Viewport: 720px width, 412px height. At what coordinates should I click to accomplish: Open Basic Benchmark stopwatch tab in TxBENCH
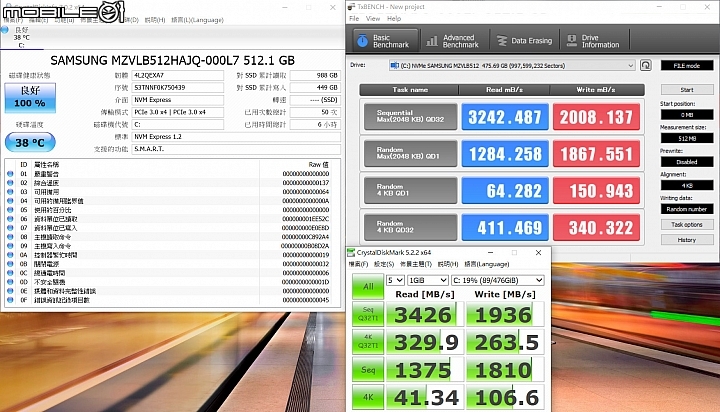386,41
